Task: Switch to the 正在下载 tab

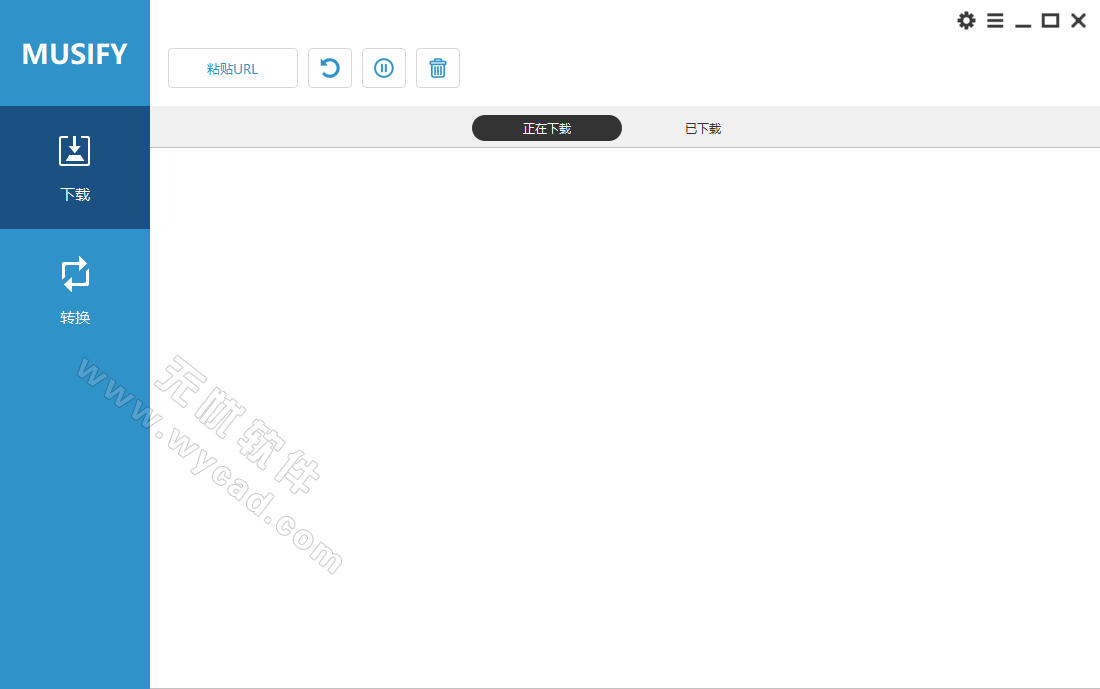Action: click(547, 128)
